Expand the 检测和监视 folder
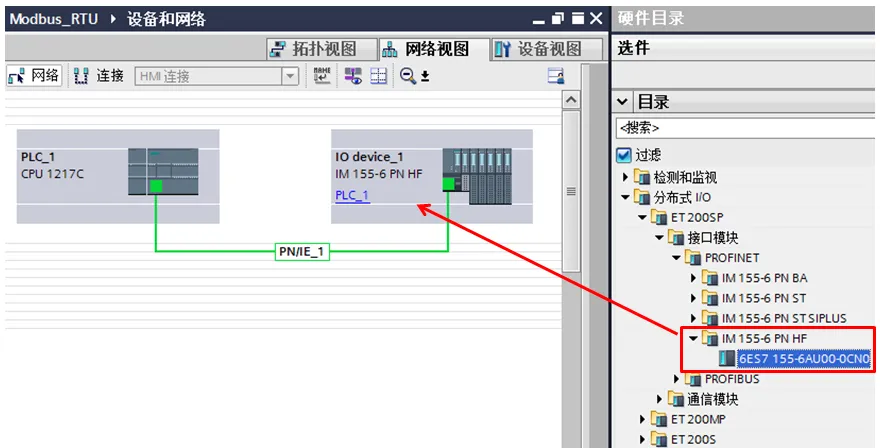880x448 pixels. pos(625,177)
